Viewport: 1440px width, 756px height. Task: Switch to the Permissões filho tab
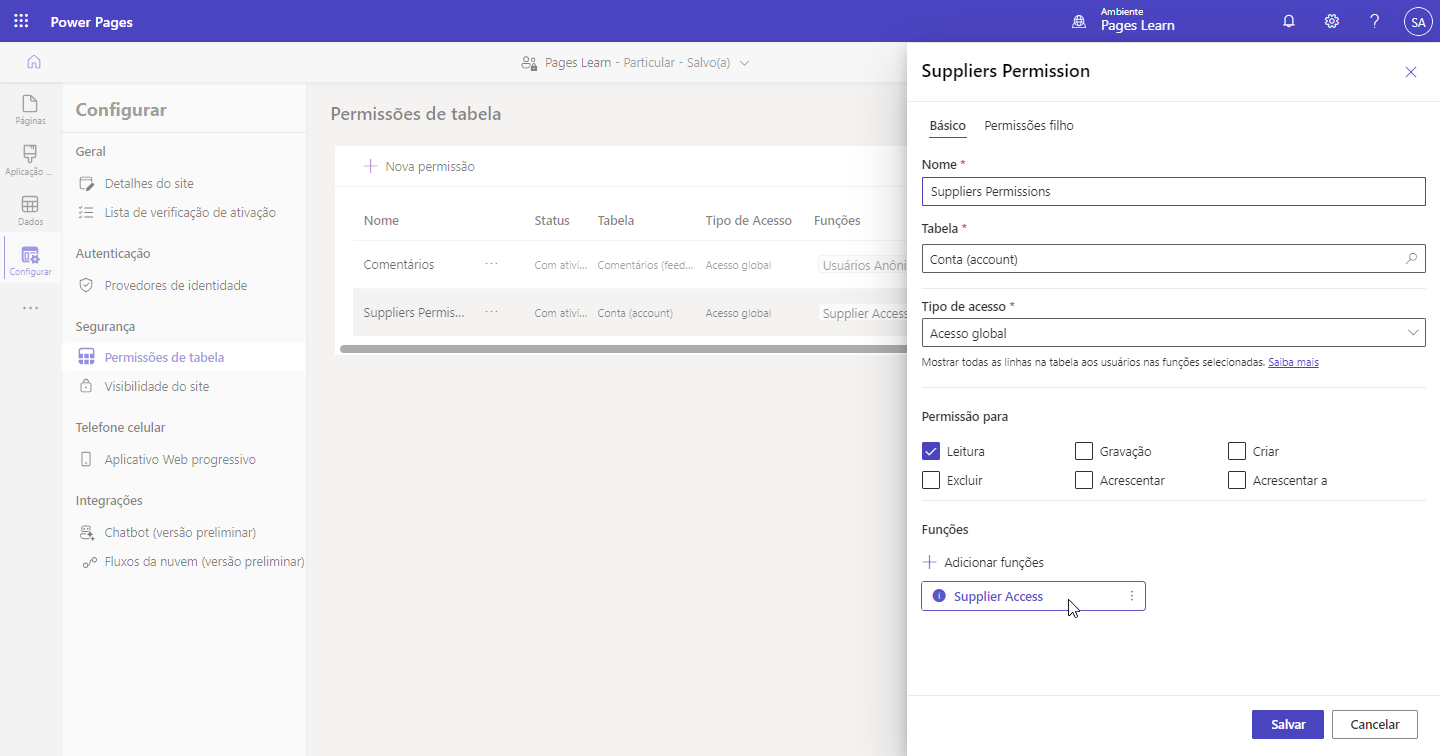tap(1029, 126)
